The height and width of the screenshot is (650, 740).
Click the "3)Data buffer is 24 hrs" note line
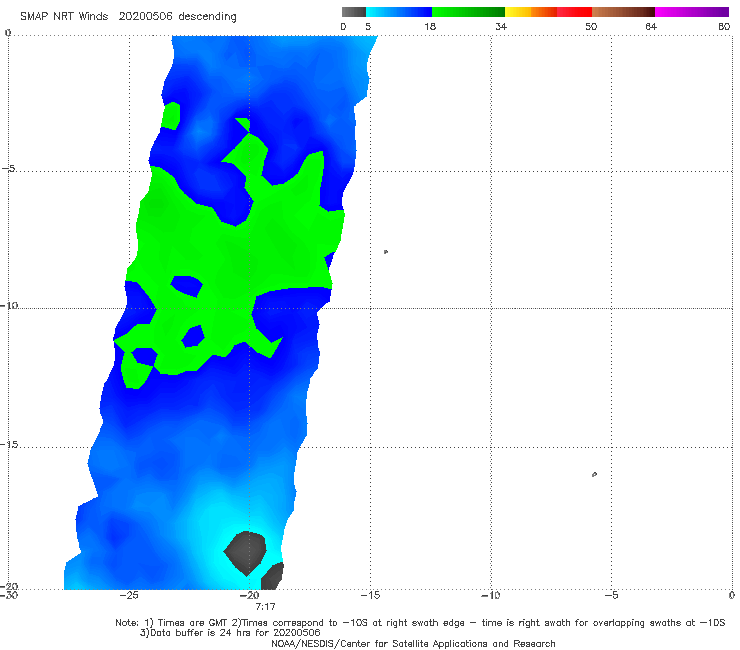click(230, 633)
